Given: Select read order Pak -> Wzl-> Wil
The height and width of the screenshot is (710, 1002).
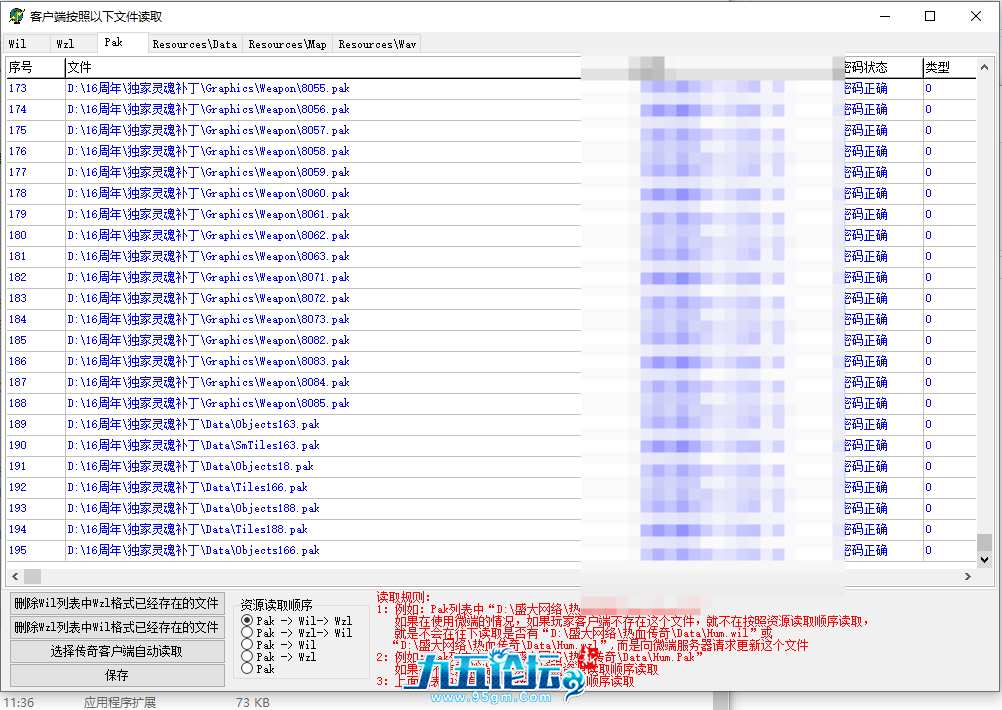Looking at the screenshot, I should [296, 633].
